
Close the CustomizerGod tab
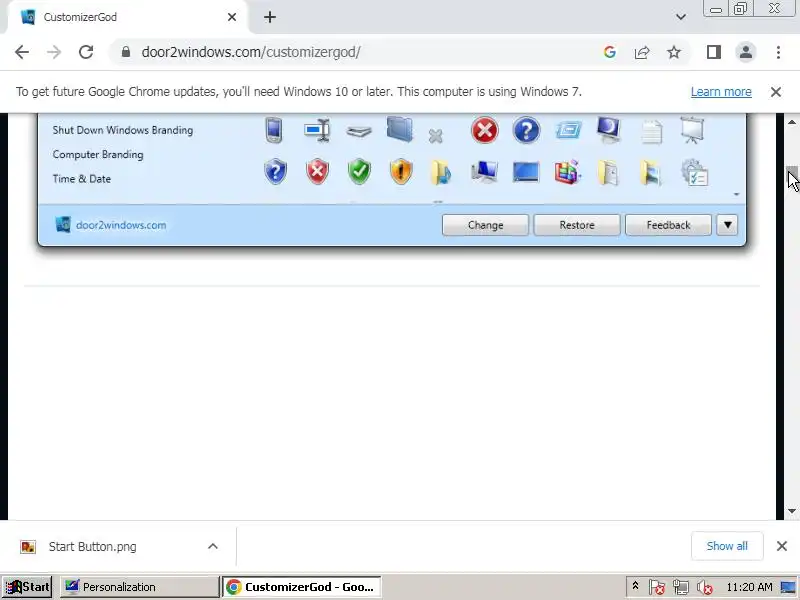point(232,17)
